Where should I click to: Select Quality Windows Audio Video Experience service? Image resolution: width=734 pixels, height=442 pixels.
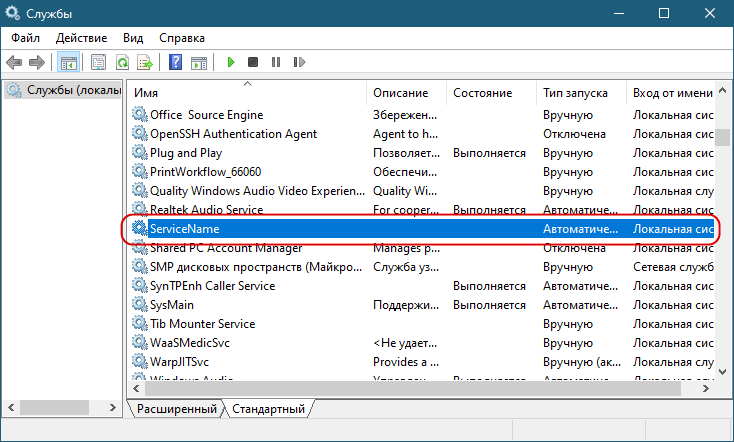[x=257, y=191]
